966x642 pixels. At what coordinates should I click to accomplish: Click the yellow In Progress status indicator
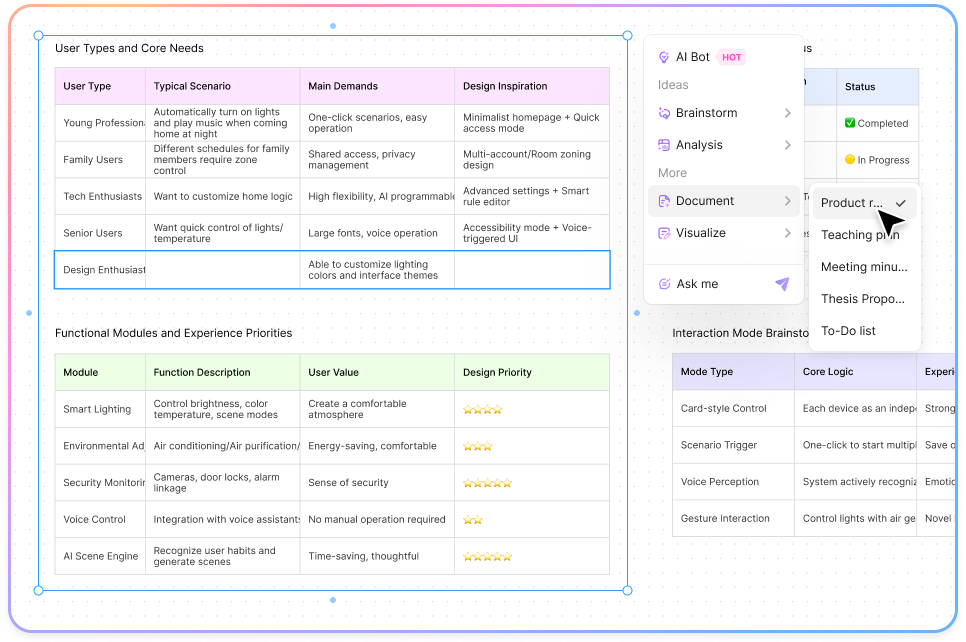[x=850, y=160]
